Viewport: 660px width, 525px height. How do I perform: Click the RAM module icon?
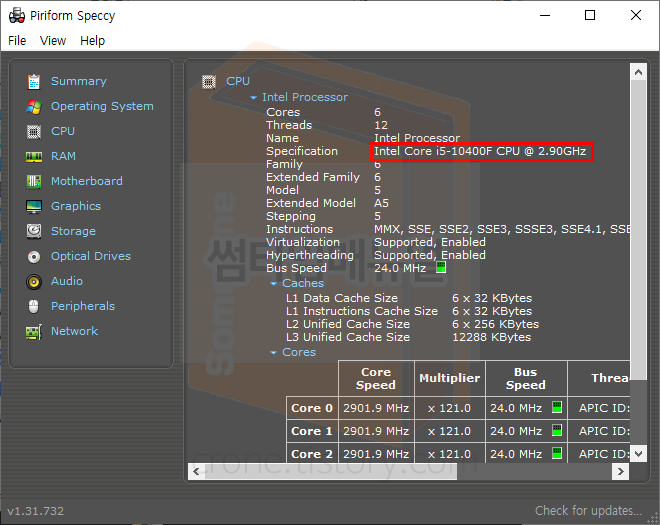click(x=34, y=157)
